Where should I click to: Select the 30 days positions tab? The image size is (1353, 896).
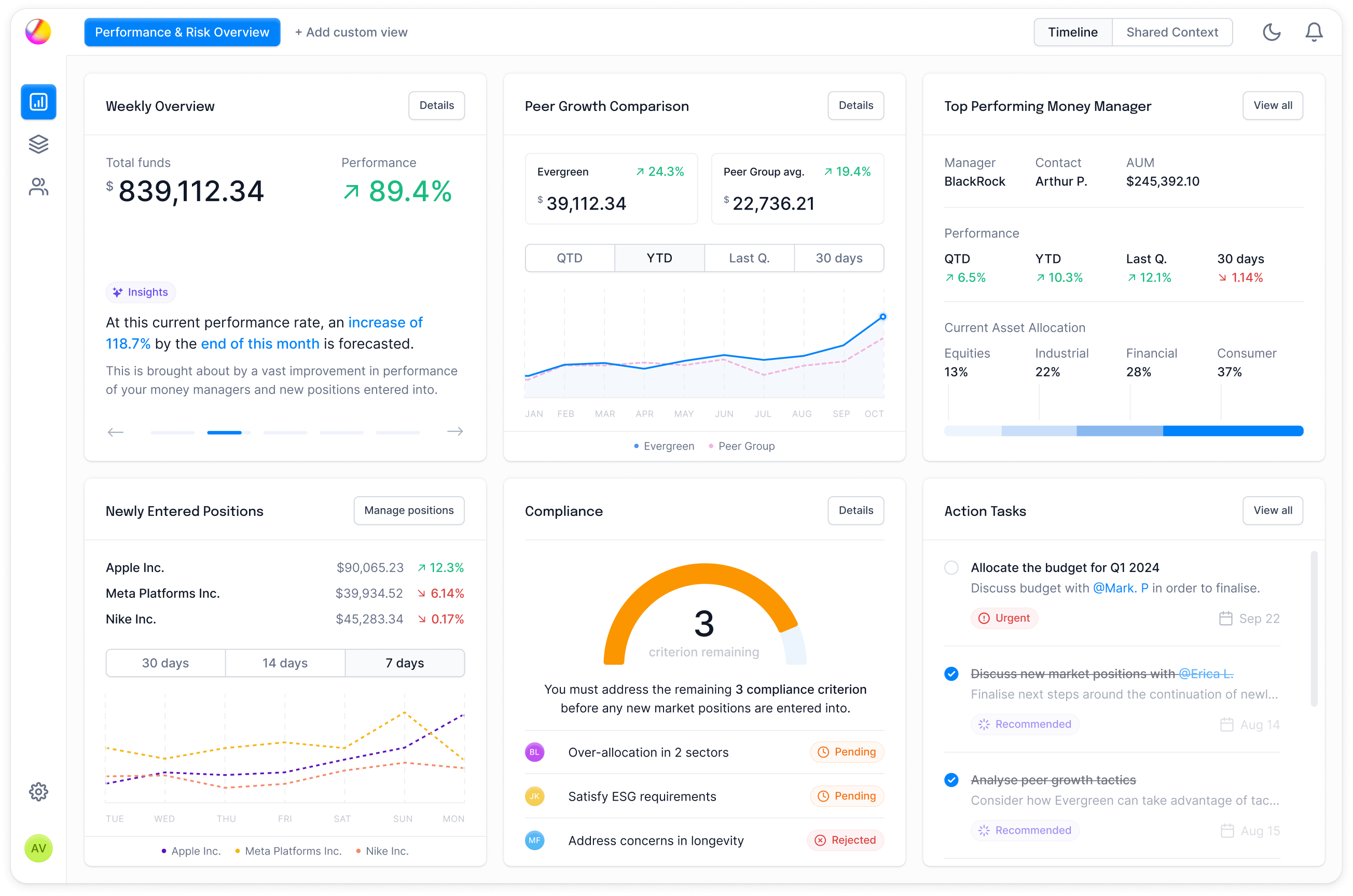(165, 663)
